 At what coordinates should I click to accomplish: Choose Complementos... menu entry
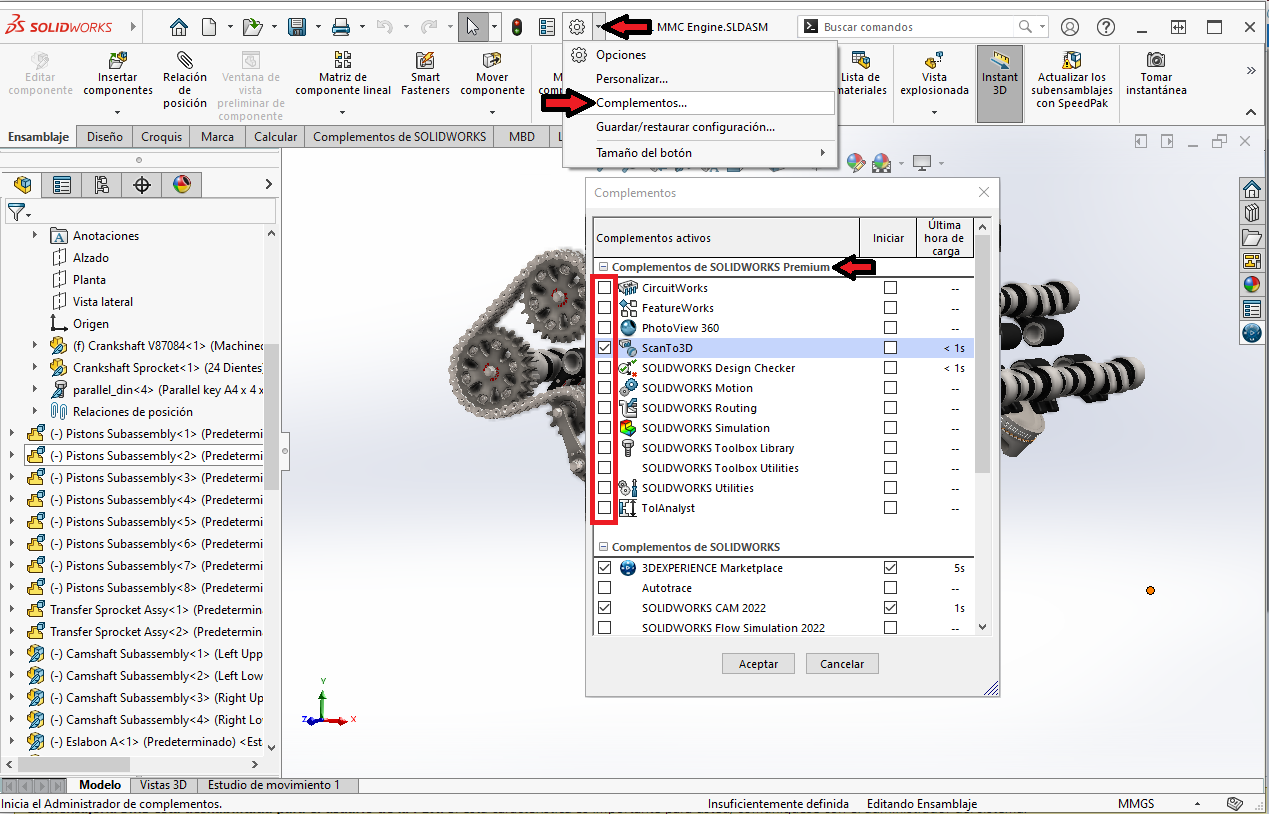coord(700,102)
